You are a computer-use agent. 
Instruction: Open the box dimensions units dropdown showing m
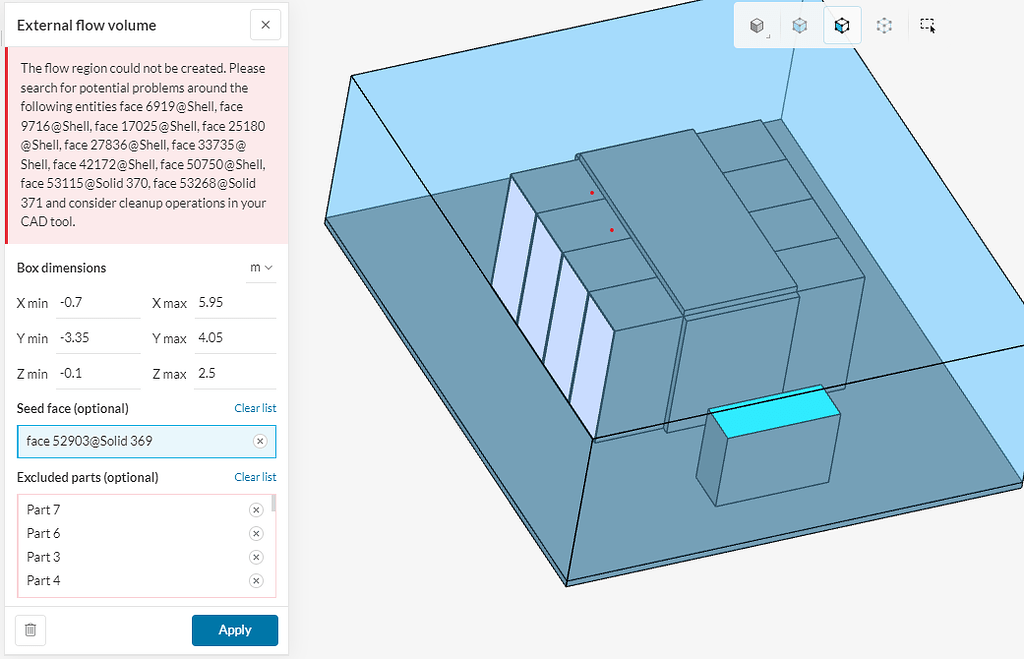(259, 268)
